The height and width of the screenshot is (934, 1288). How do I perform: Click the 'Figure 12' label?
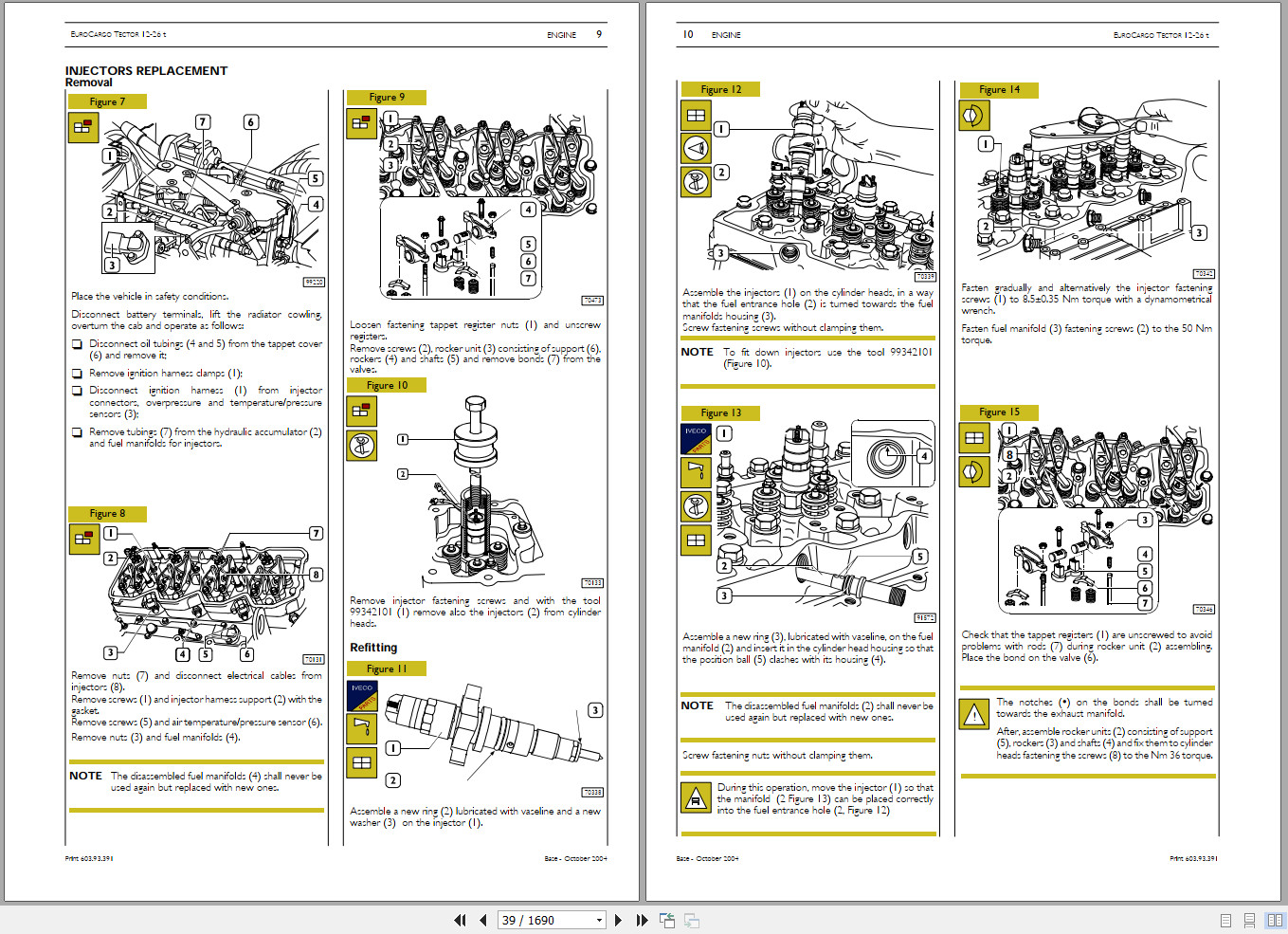(721, 89)
